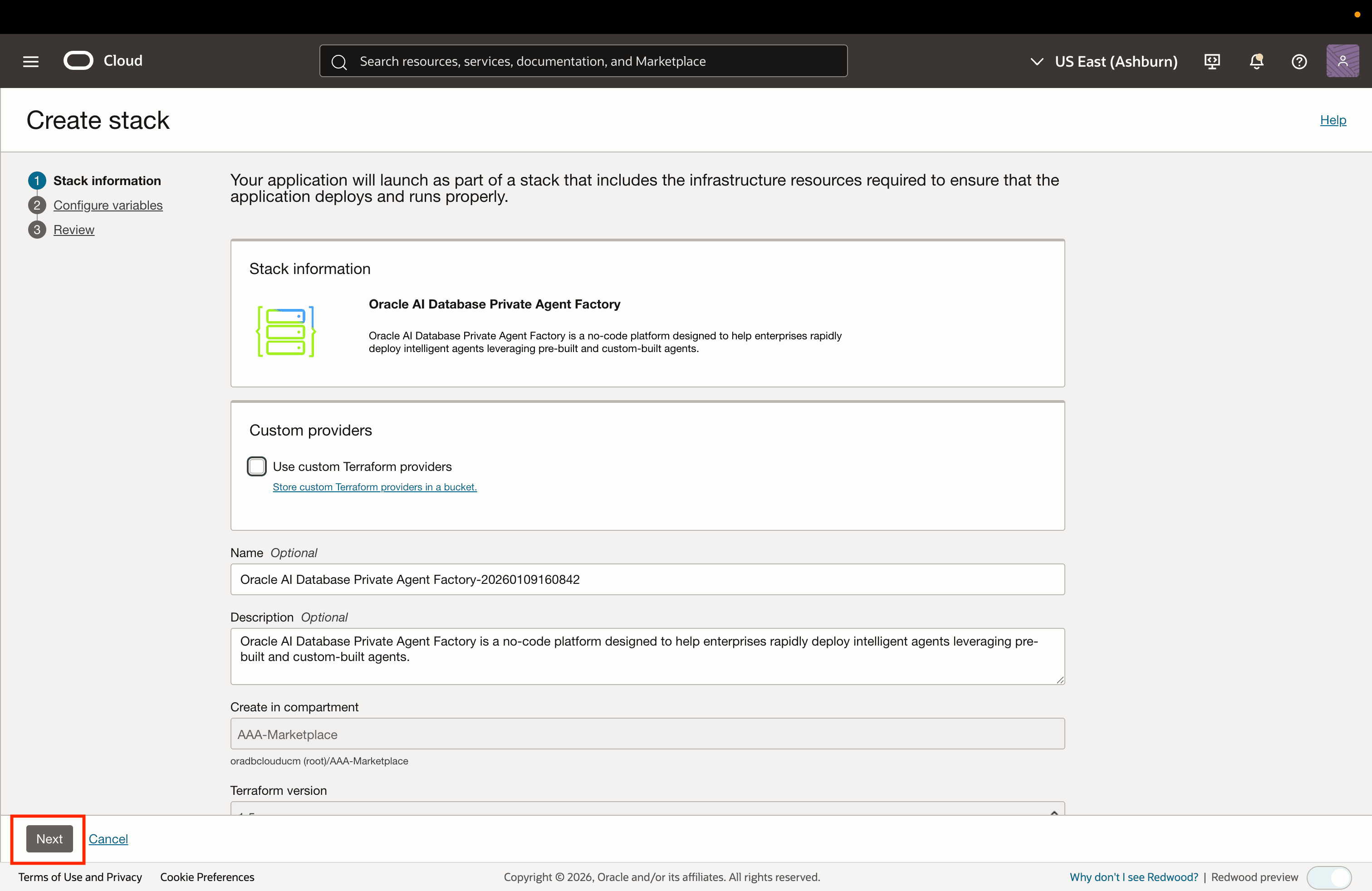
Task: Open the notifications bell
Action: click(1256, 61)
